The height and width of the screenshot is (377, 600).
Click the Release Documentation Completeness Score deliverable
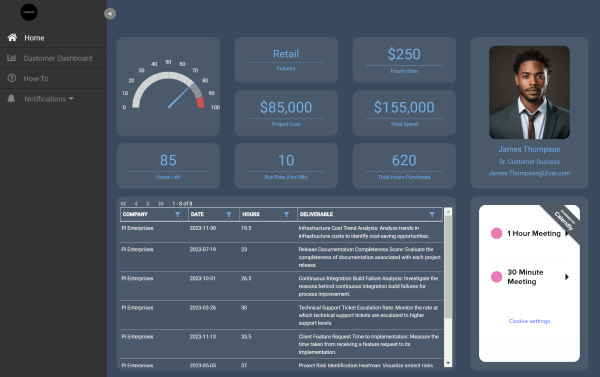pyautogui.click(x=370, y=257)
